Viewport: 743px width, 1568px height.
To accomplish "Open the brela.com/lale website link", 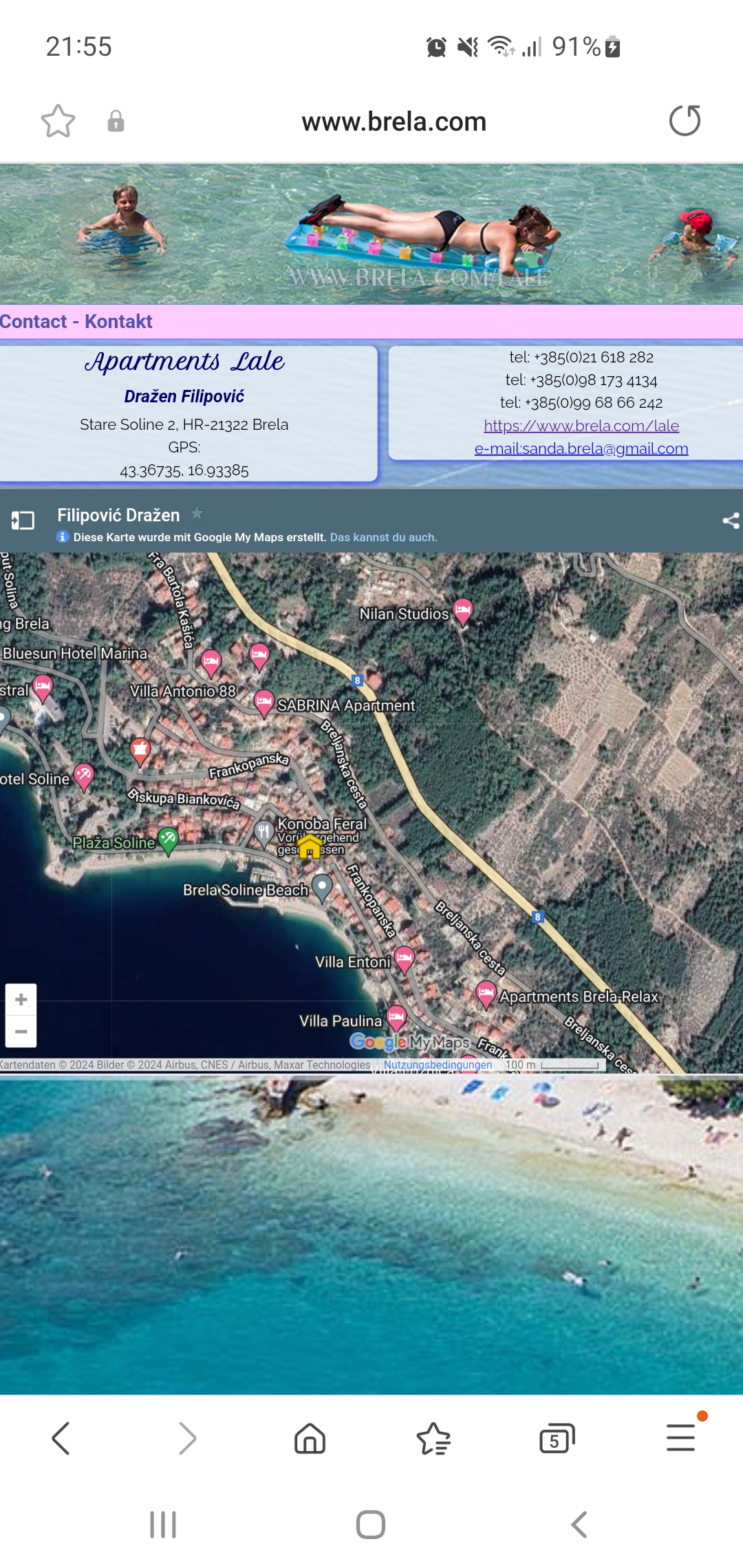I will pyautogui.click(x=581, y=426).
